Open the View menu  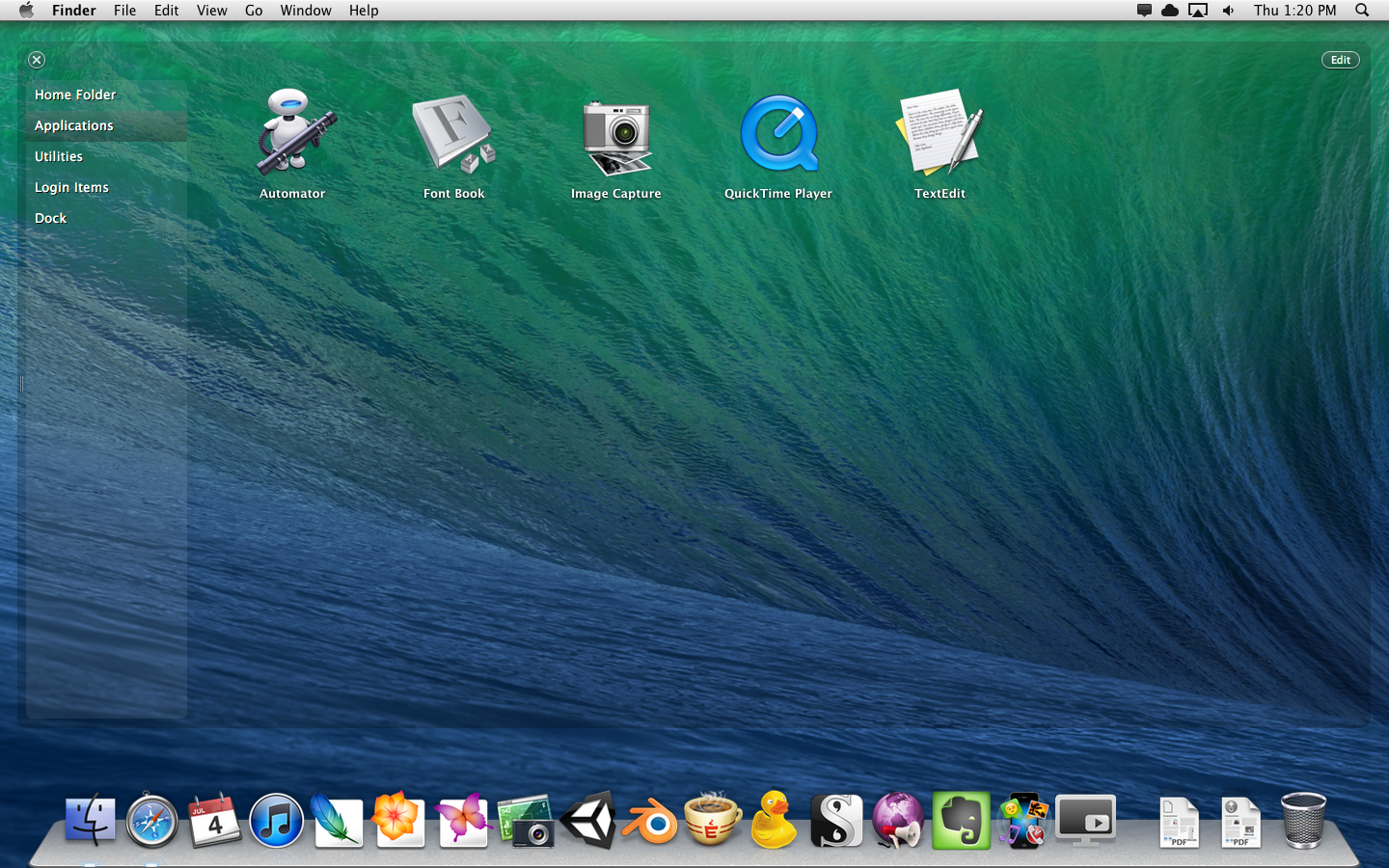pos(212,11)
